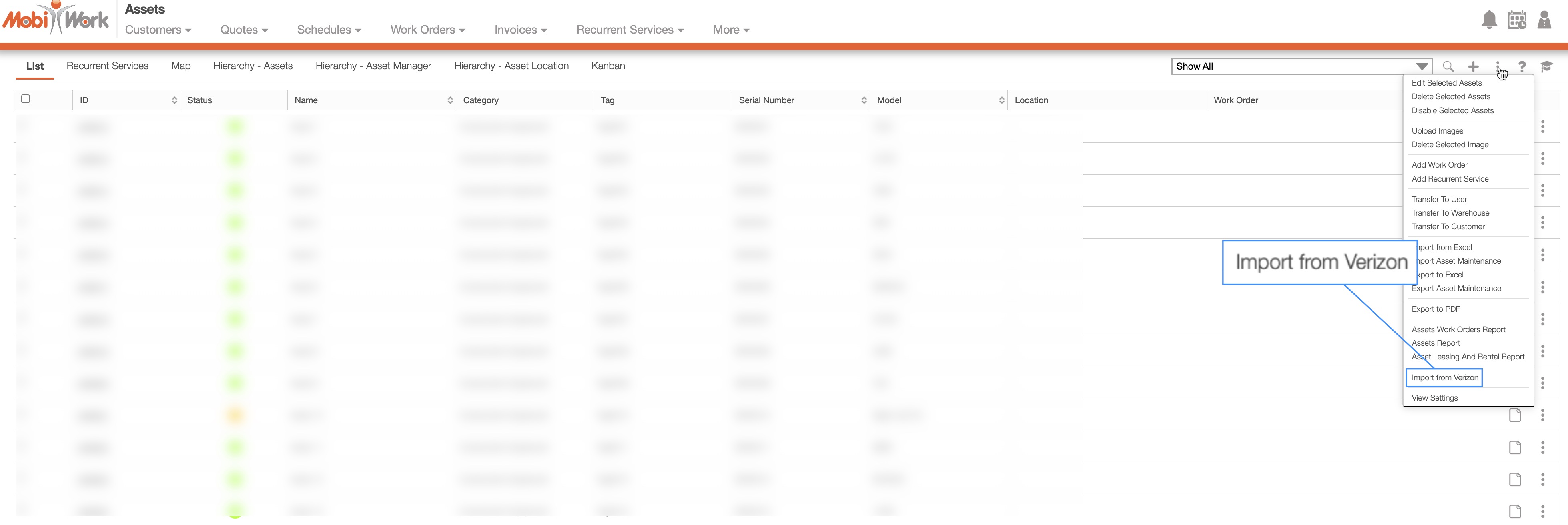Click the document icon in bottom row

1514,511
